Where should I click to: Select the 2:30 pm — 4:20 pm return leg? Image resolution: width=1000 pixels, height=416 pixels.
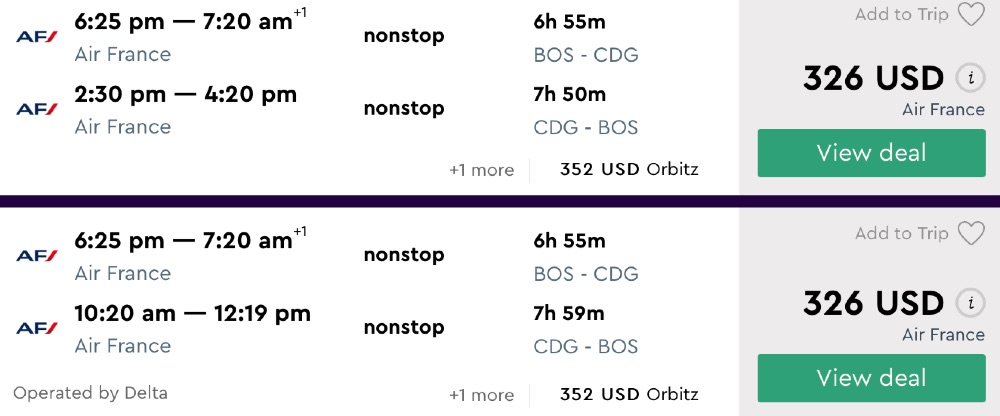(186, 95)
